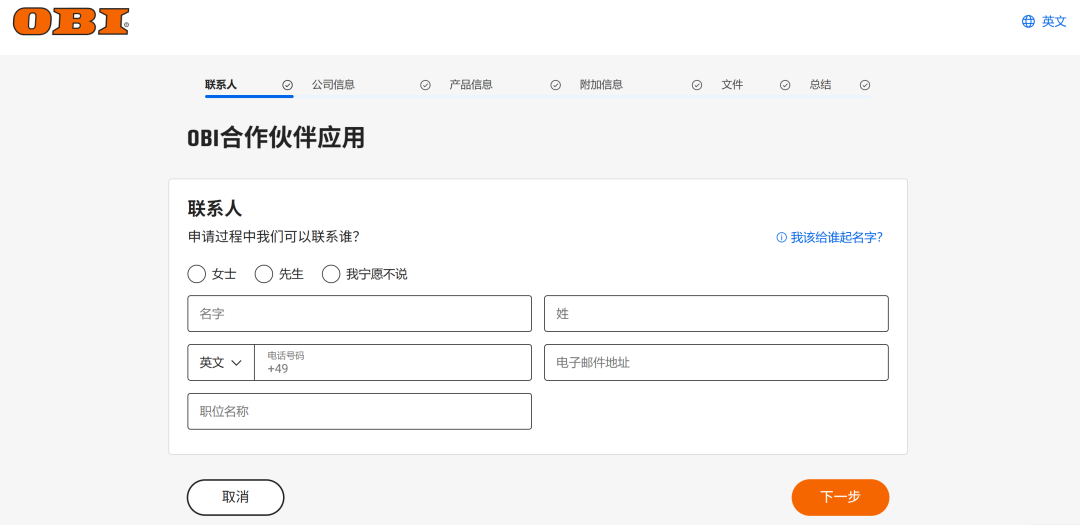This screenshot has height=525, width=1080.
Task: Click the globe language icon
Action: [1028, 21]
